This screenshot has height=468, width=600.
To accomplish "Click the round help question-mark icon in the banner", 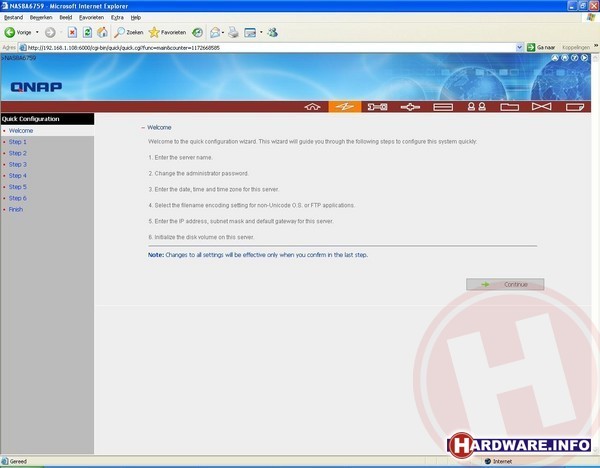I will point(574,58).
